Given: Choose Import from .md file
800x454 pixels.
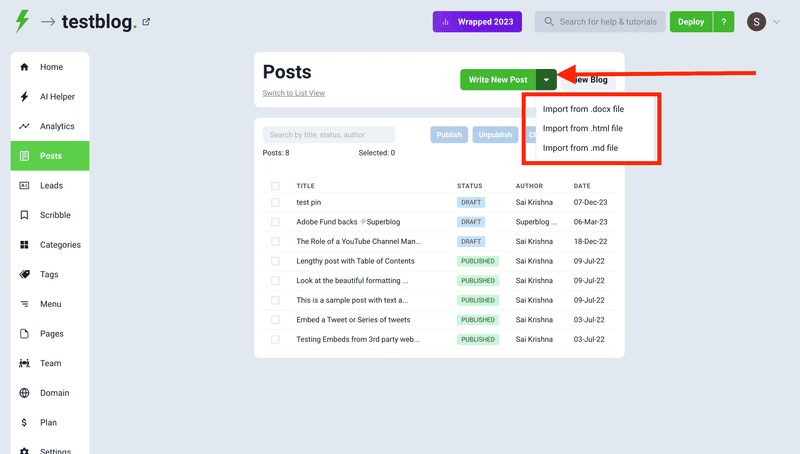Looking at the screenshot, I should click(580, 148).
